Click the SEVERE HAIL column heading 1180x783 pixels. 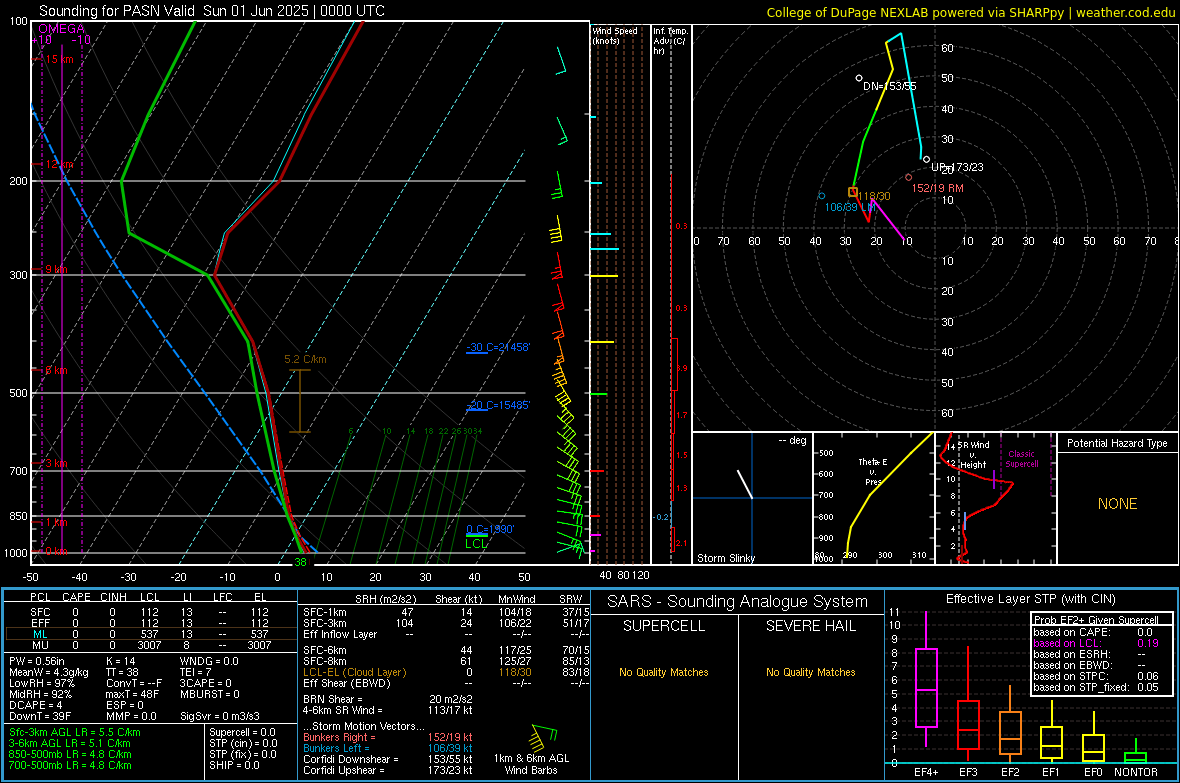(810, 626)
